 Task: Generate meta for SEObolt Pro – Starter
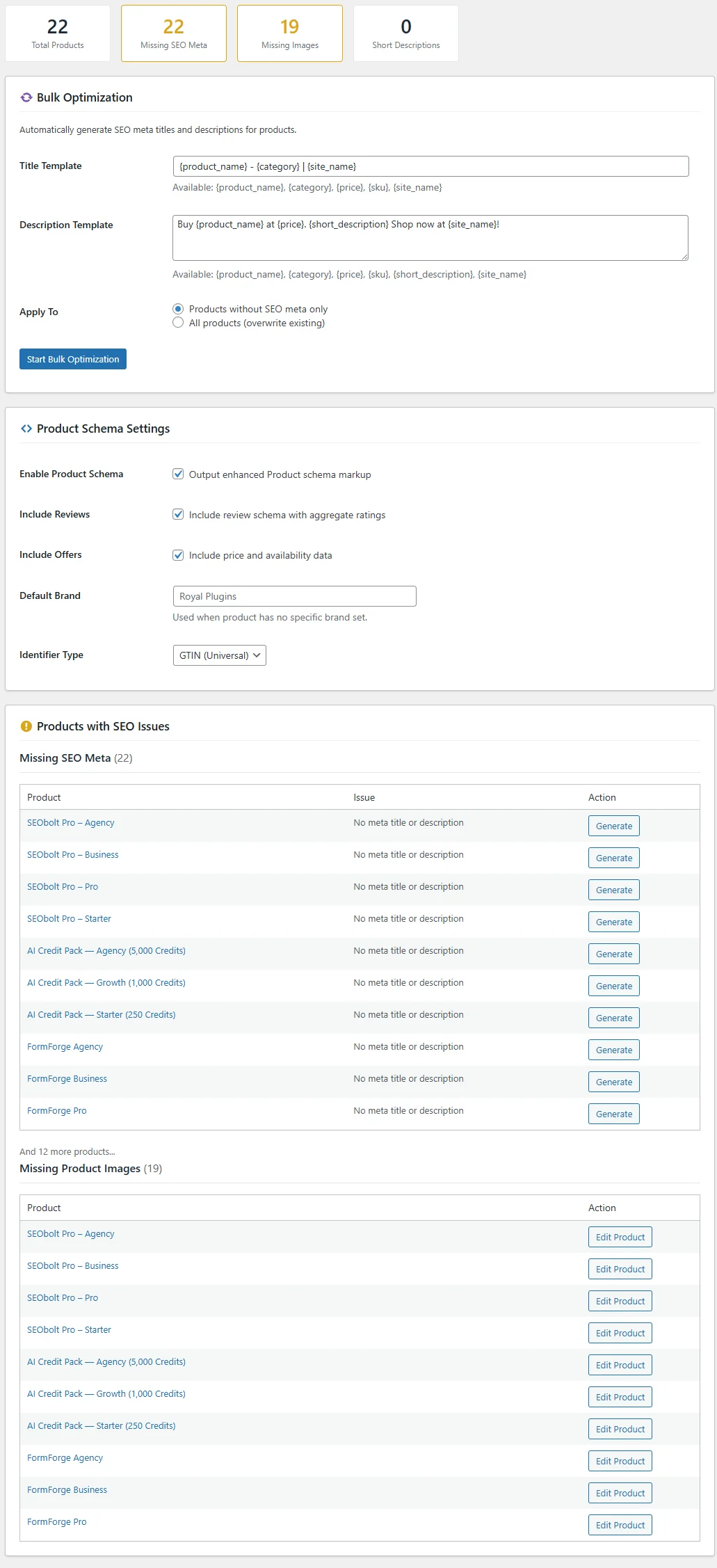tap(614, 922)
